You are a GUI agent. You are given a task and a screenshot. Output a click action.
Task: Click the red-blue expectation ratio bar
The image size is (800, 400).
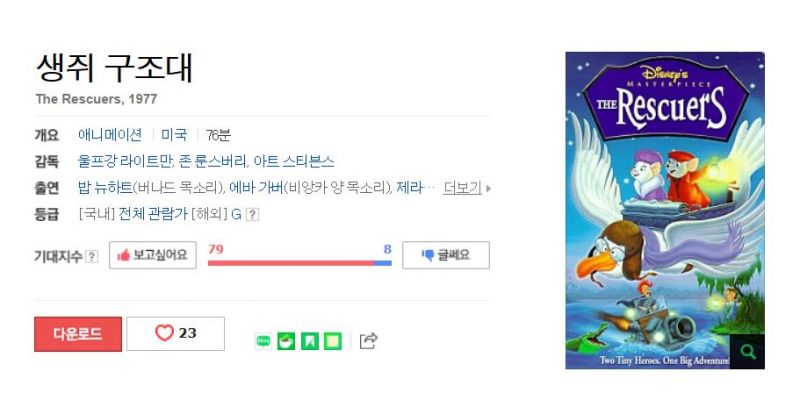tap(299, 263)
